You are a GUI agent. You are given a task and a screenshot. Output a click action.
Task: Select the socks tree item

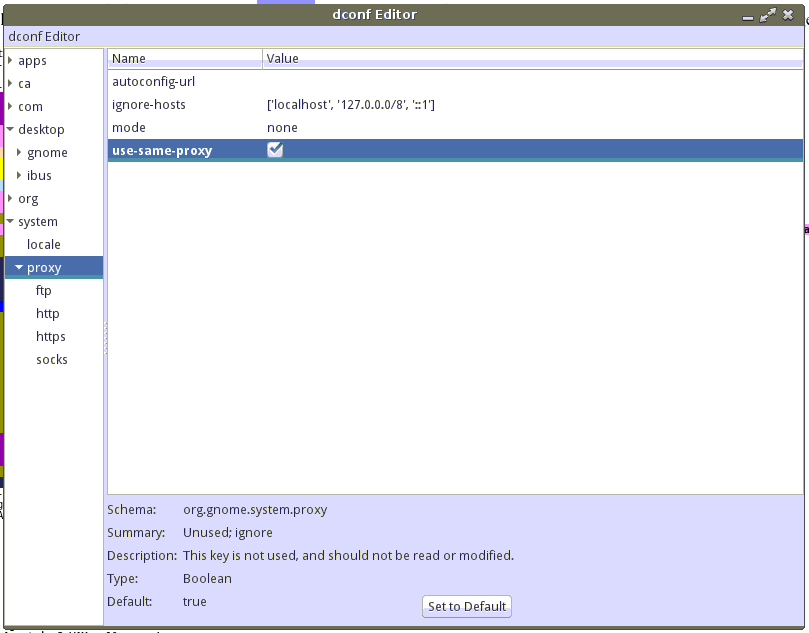52,360
